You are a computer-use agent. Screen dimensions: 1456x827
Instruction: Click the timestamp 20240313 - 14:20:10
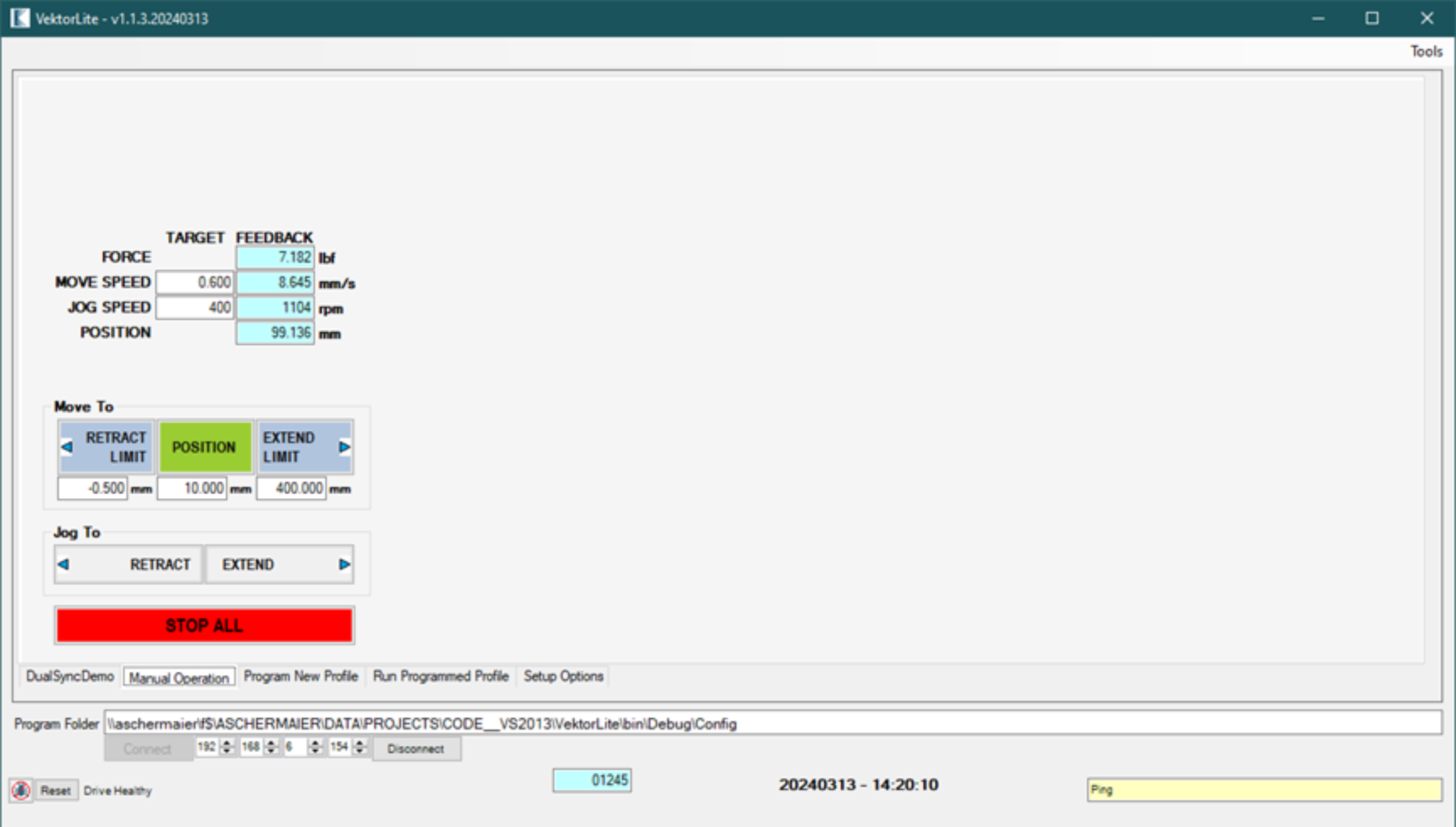[858, 784]
